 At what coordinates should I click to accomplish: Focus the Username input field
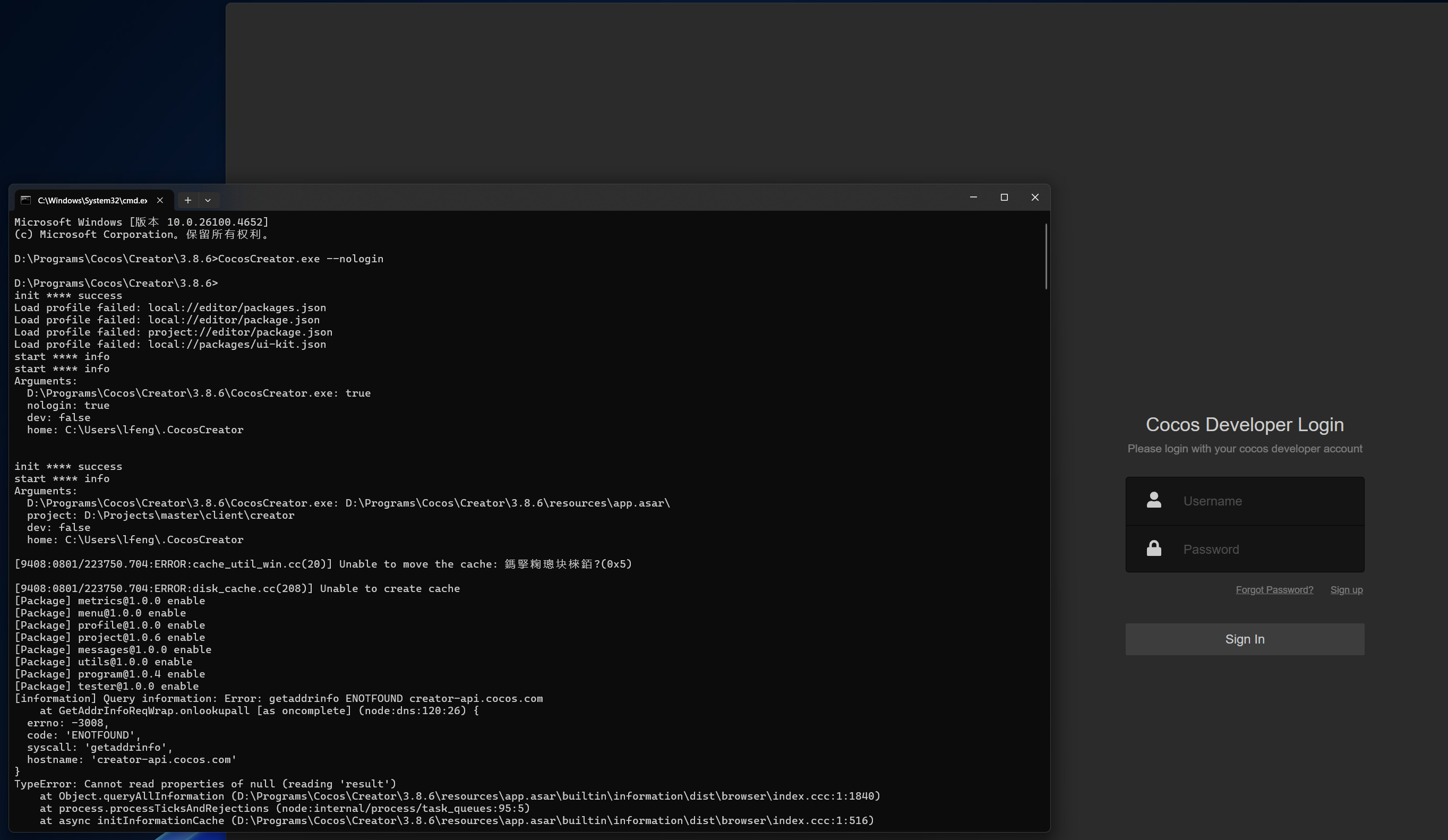coord(1264,501)
